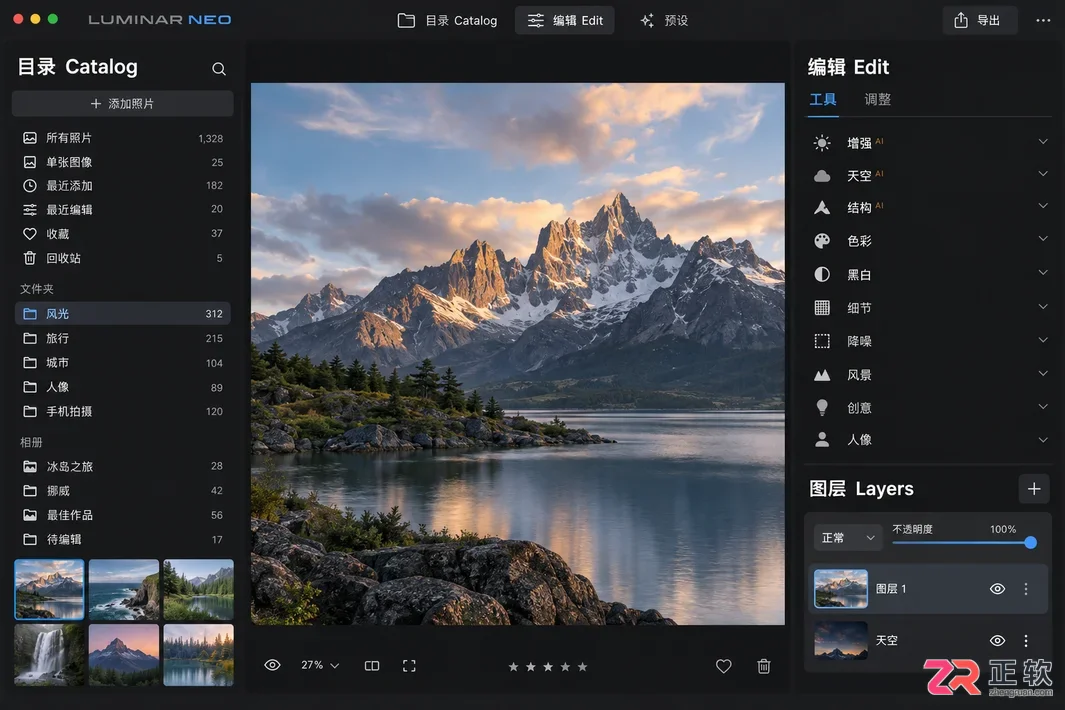
Task: Toggle preview eye icon below image
Action: pyautogui.click(x=272, y=665)
